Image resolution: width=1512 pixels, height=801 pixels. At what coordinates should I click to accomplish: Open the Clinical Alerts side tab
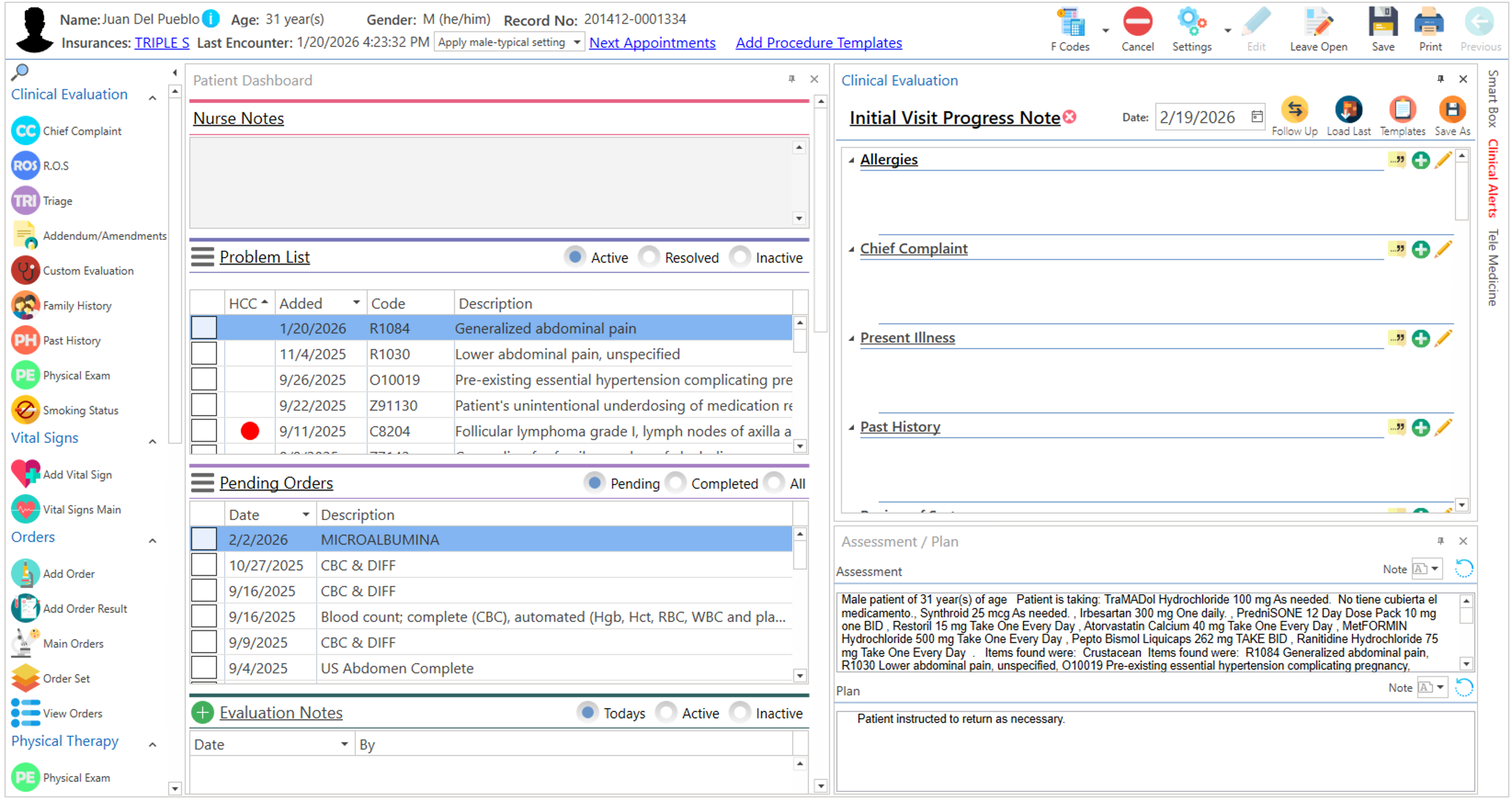(x=1493, y=179)
